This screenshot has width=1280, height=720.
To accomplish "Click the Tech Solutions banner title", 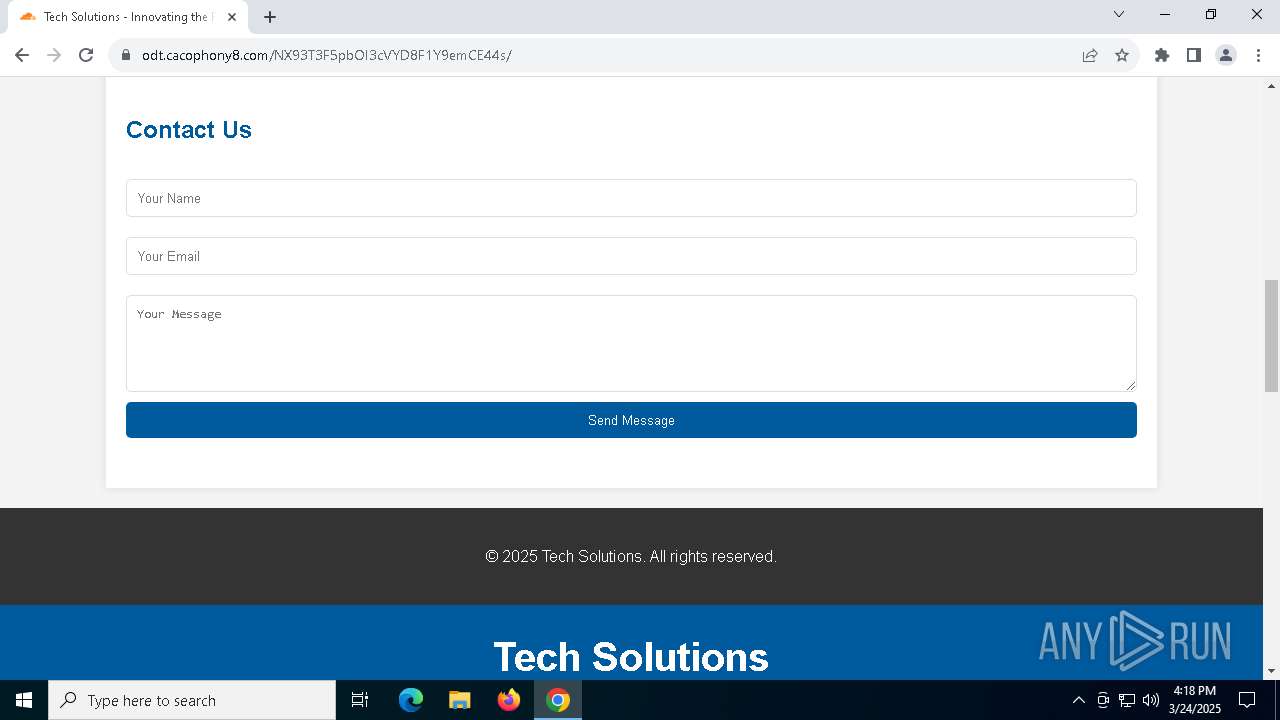I will click(x=631, y=657).
